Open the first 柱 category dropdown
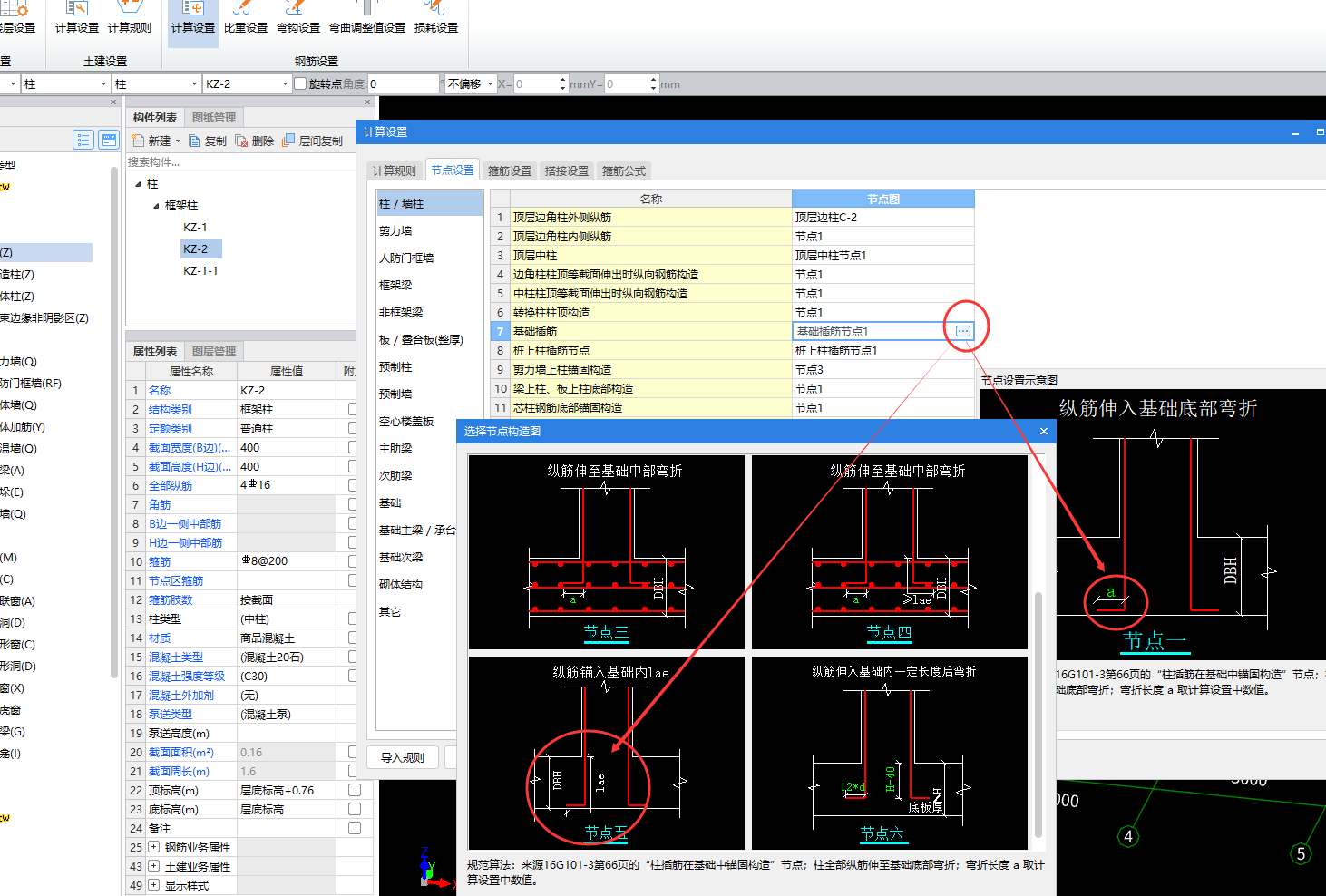Viewport: 1326px width, 896px height. (103, 83)
